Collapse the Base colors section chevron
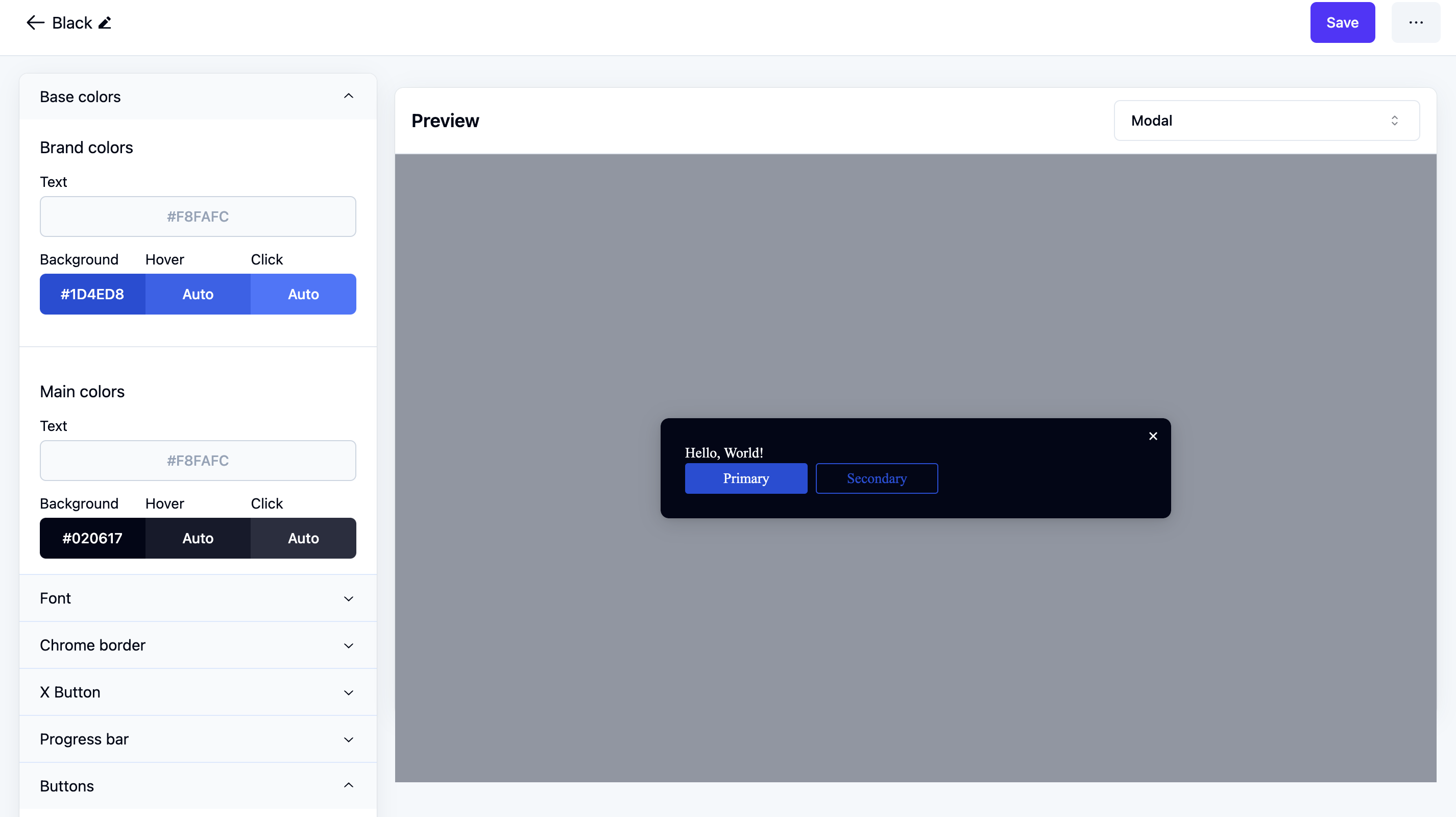The width and height of the screenshot is (1456, 817). pos(349,95)
